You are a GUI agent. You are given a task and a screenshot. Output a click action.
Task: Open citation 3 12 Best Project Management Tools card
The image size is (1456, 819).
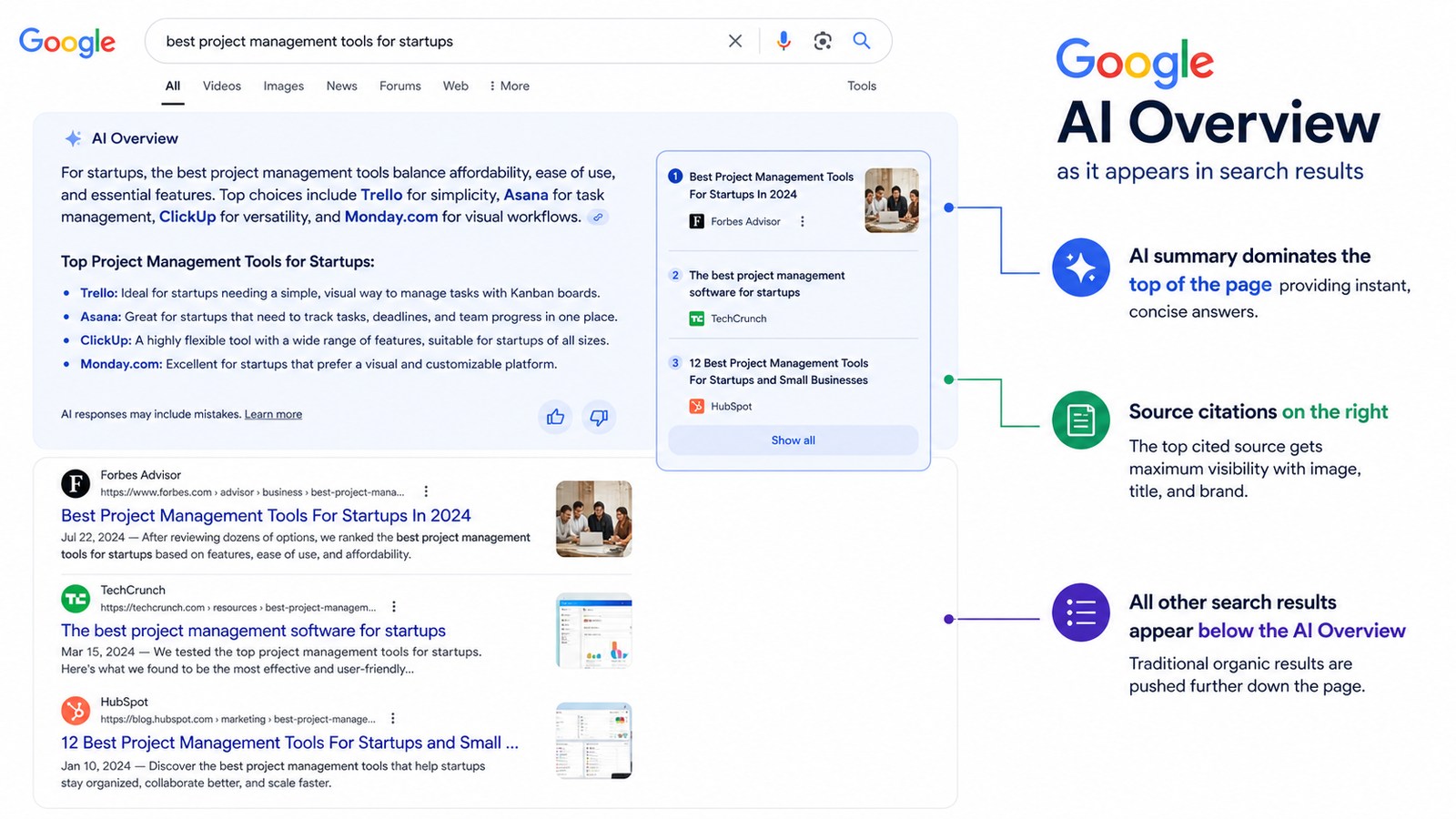(793, 383)
